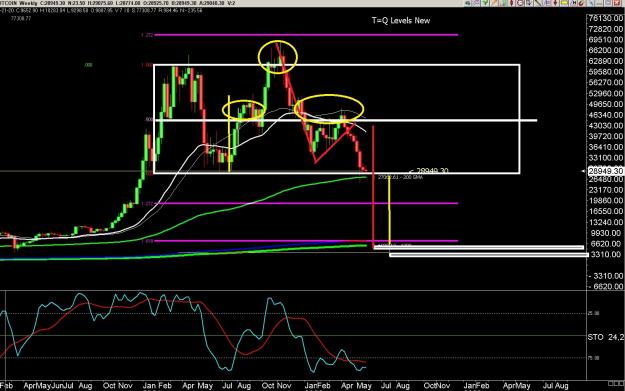The width and height of the screenshot is (625, 391).
Task: Select the black diagonal trend line tool
Action: point(538,3)
